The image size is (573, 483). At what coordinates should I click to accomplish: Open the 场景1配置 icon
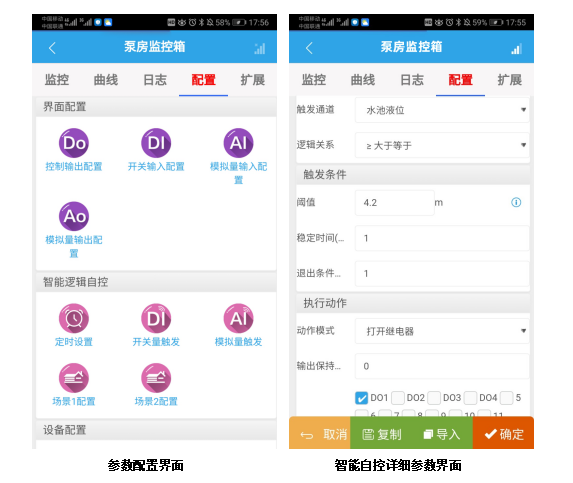click(74, 378)
